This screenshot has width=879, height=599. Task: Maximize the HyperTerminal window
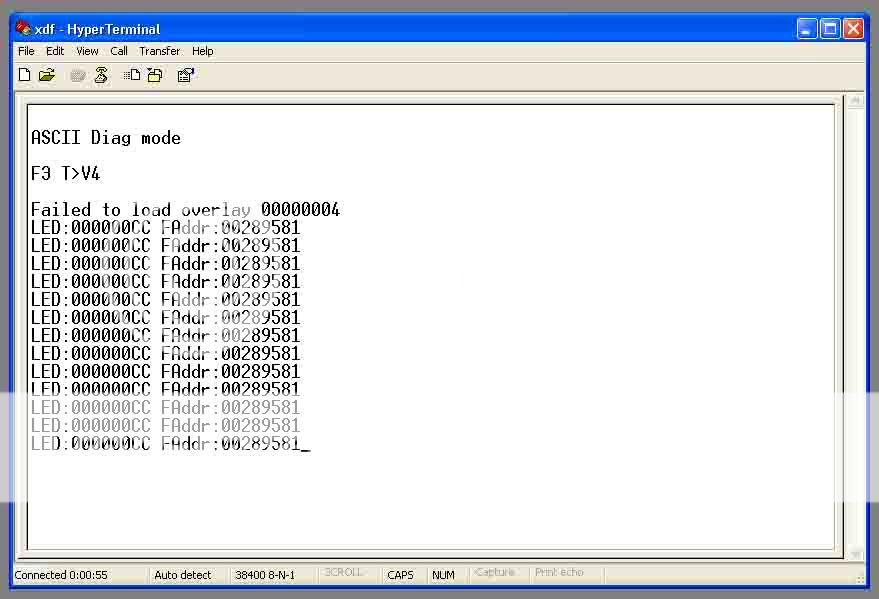(830, 29)
